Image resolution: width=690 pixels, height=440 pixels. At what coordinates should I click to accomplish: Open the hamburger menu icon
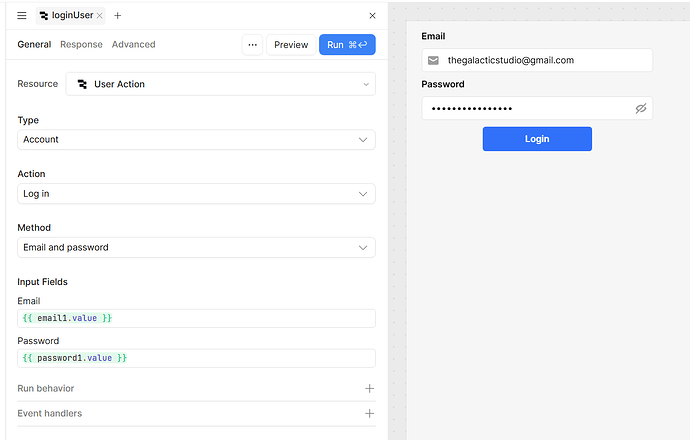22,16
